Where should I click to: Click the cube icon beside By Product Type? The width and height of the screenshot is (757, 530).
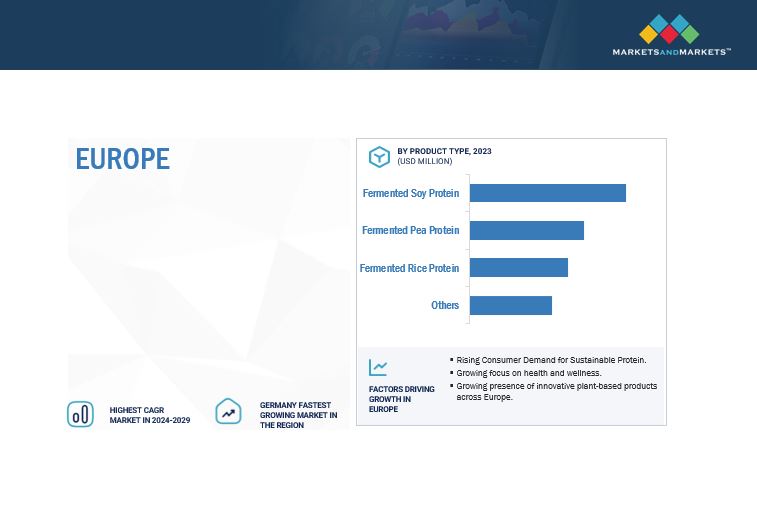pos(379,157)
